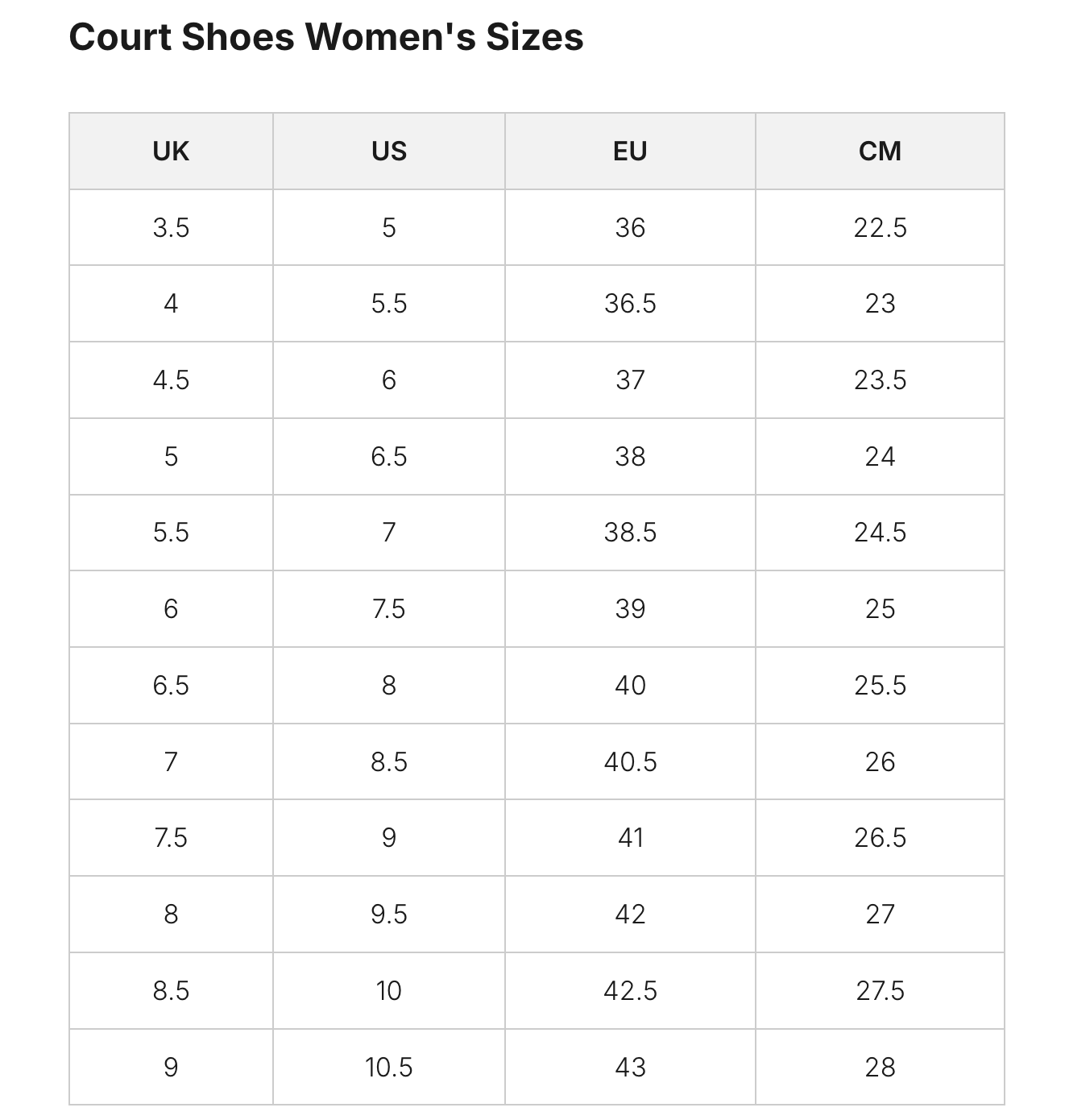This screenshot has height=1120, width=1065.
Task: Select the US column header
Action: tap(389, 151)
